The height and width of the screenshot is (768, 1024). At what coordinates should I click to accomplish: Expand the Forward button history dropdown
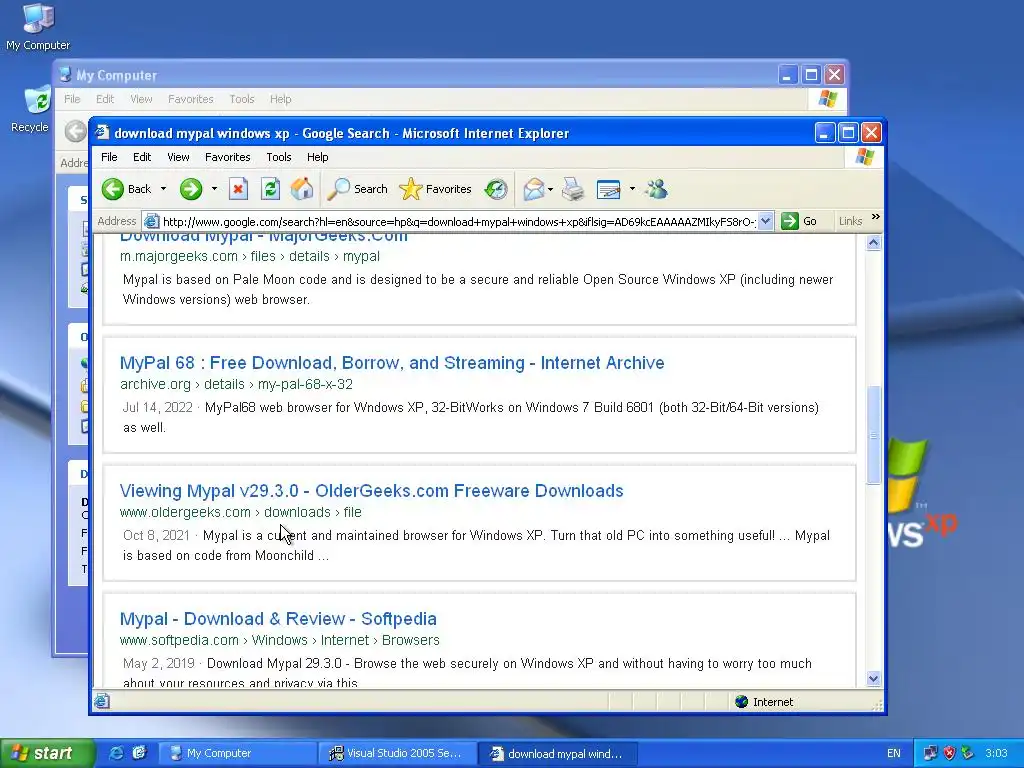coord(214,189)
